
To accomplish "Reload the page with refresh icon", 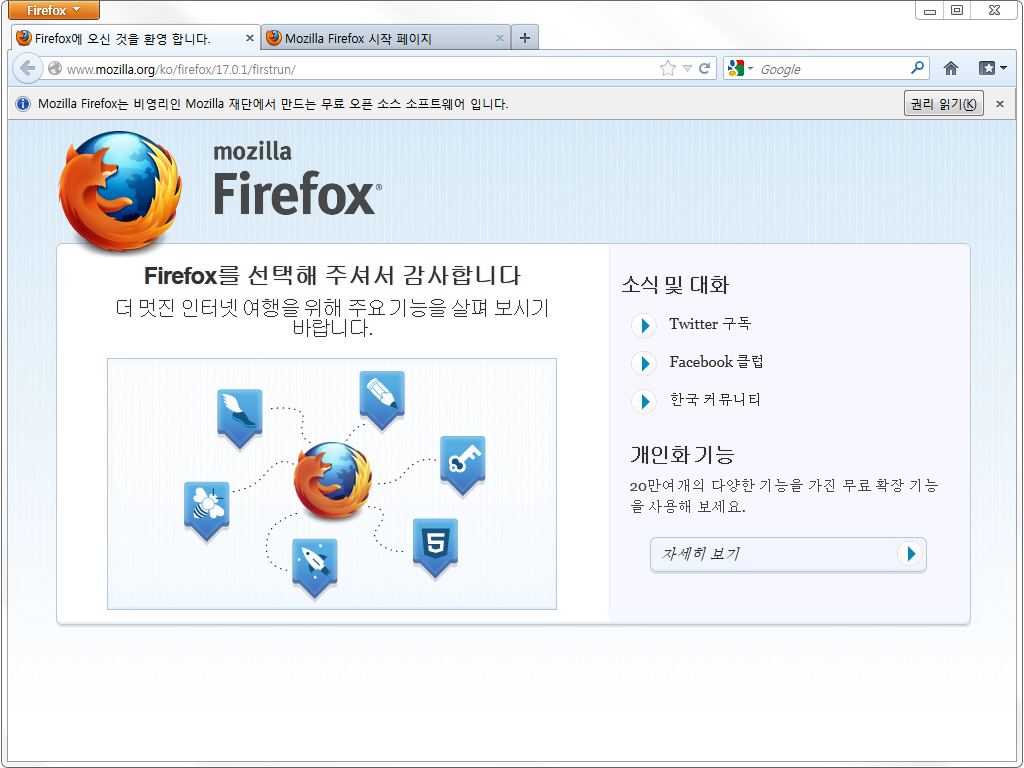I will tap(705, 69).
